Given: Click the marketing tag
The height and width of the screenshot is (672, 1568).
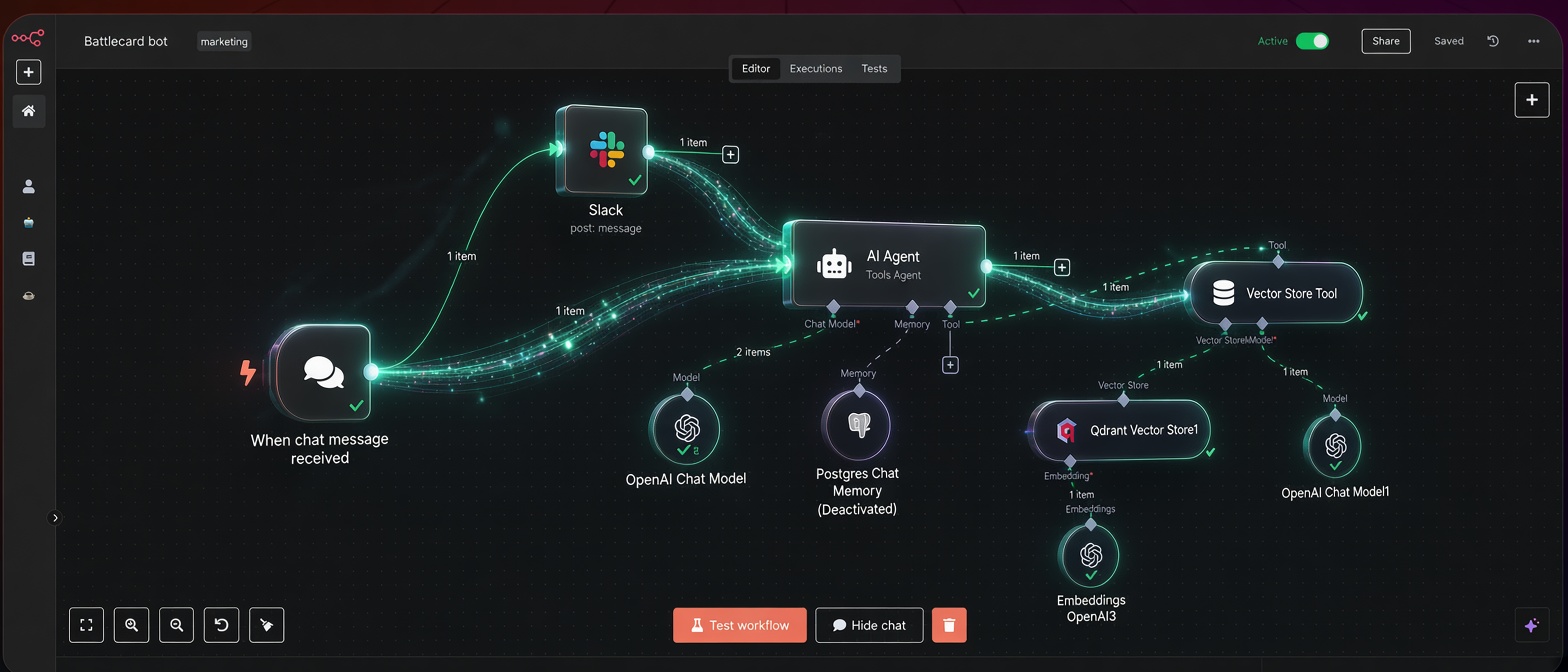Looking at the screenshot, I should point(224,42).
